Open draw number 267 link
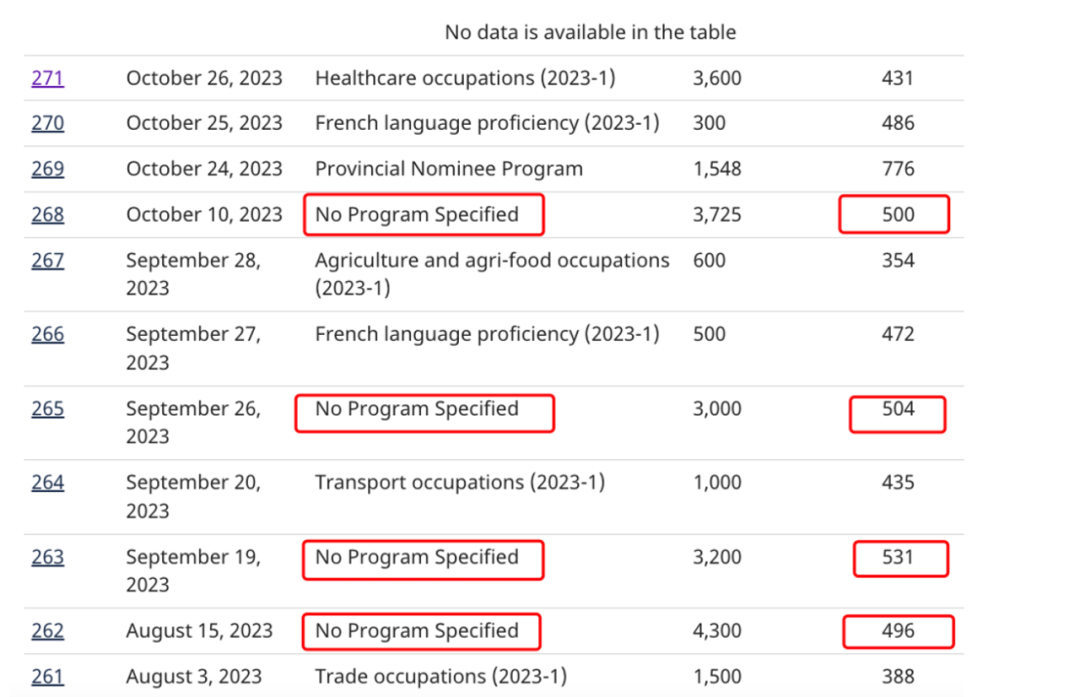Viewport: 1080px width, 697px height. pos(48,260)
